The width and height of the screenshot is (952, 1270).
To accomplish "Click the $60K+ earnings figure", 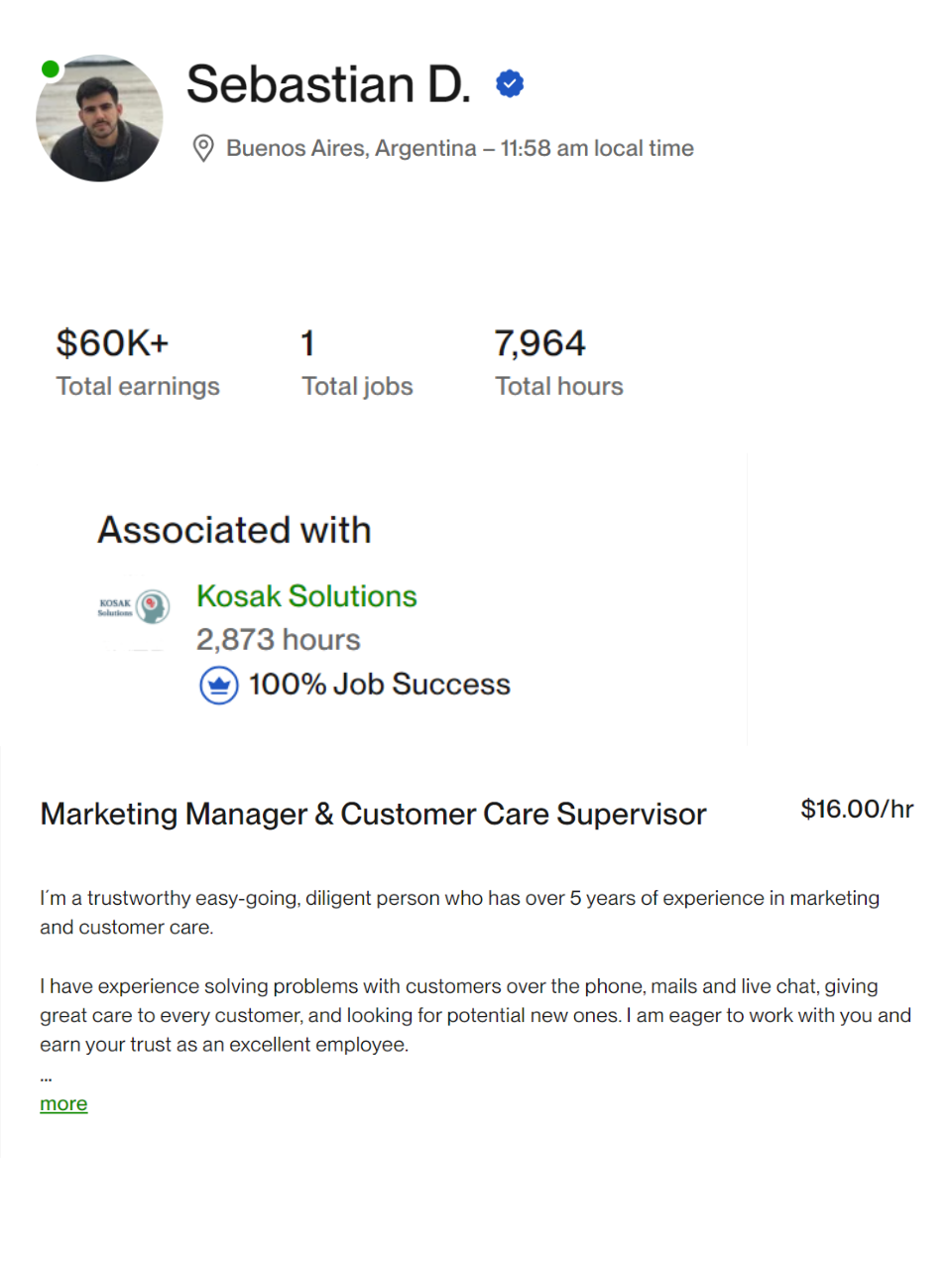I will (112, 343).
